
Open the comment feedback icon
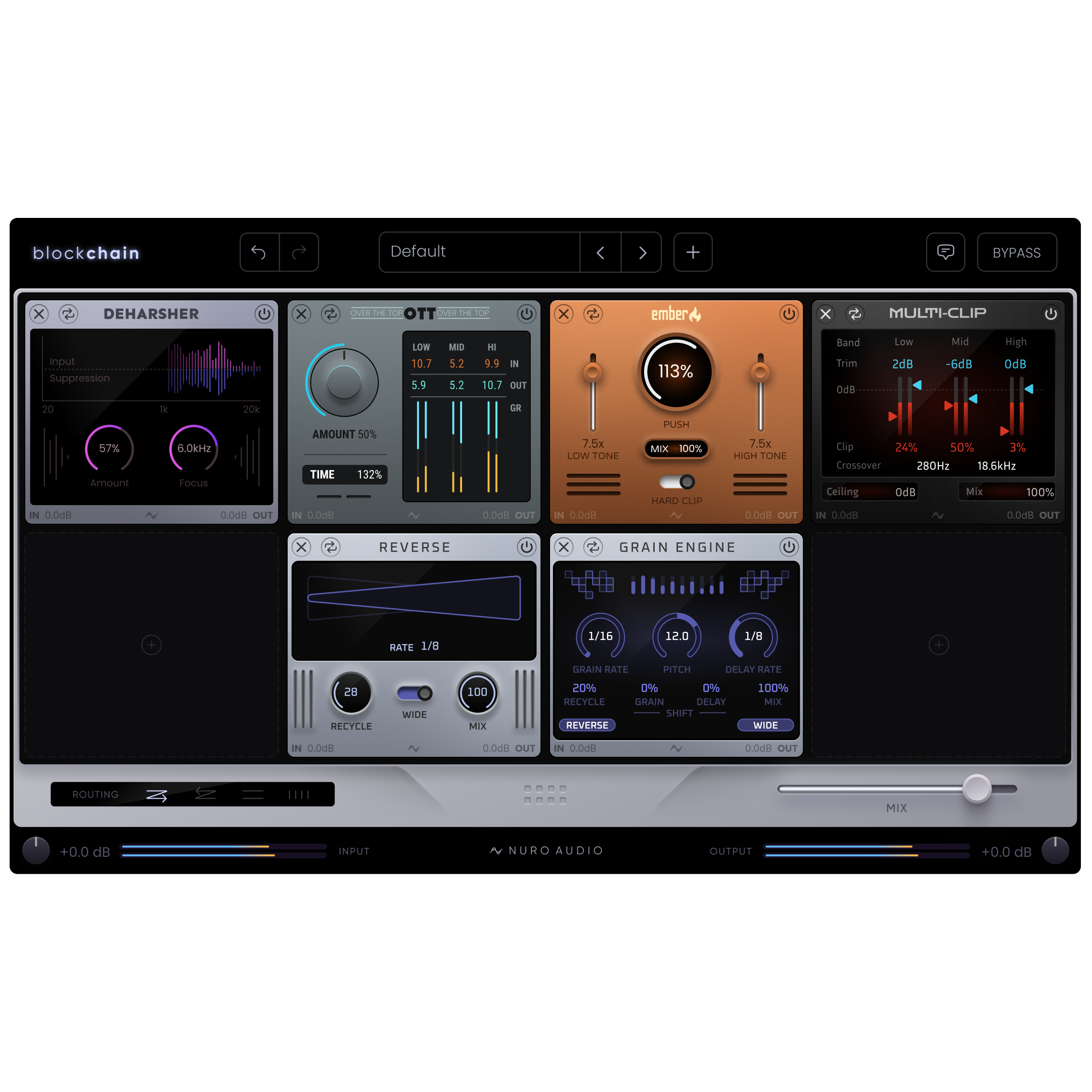click(945, 252)
